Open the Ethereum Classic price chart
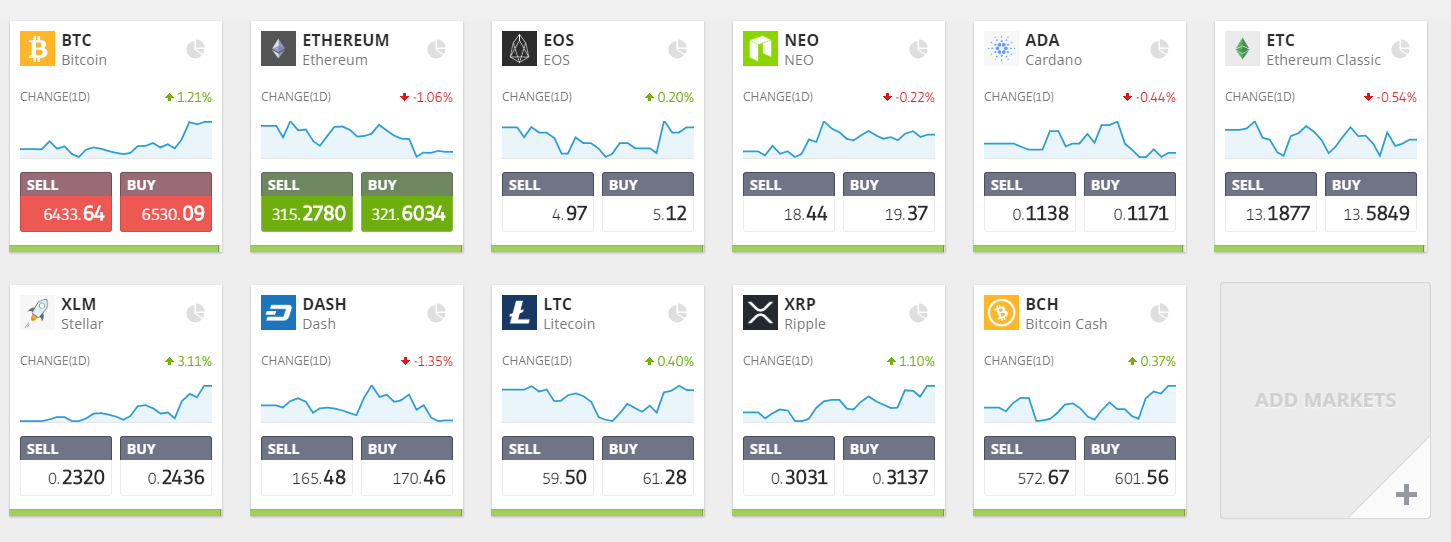Viewport: 1451px width, 542px height. 1321,138
